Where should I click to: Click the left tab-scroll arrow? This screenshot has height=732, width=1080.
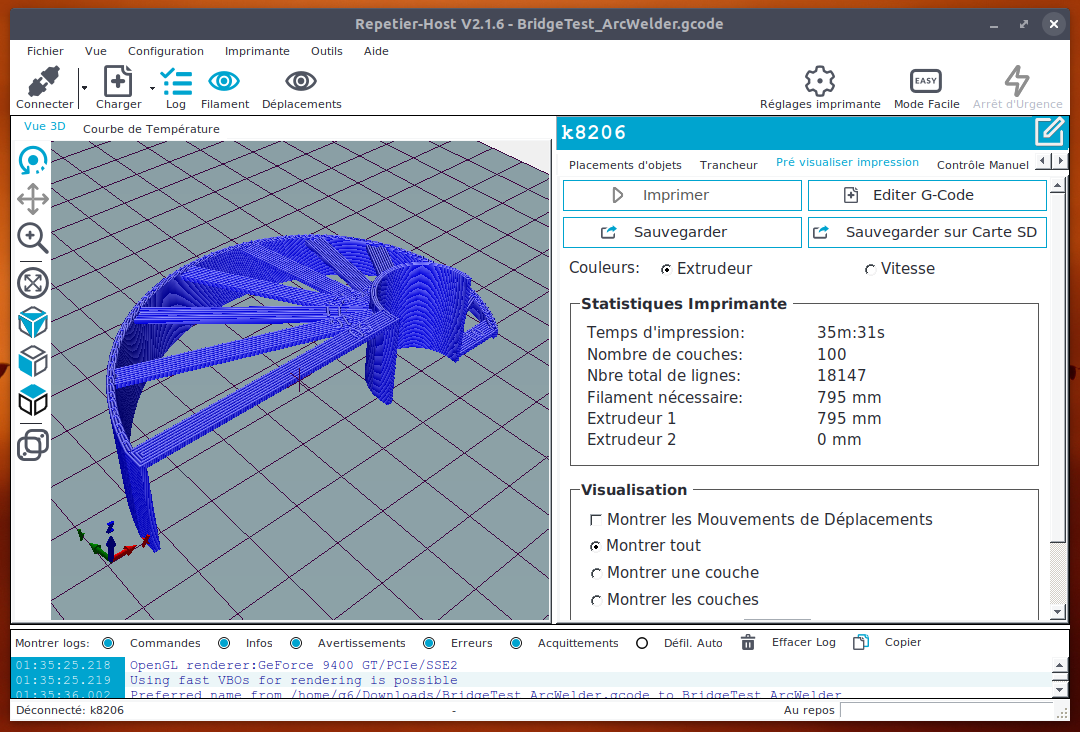pyautogui.click(x=1043, y=160)
